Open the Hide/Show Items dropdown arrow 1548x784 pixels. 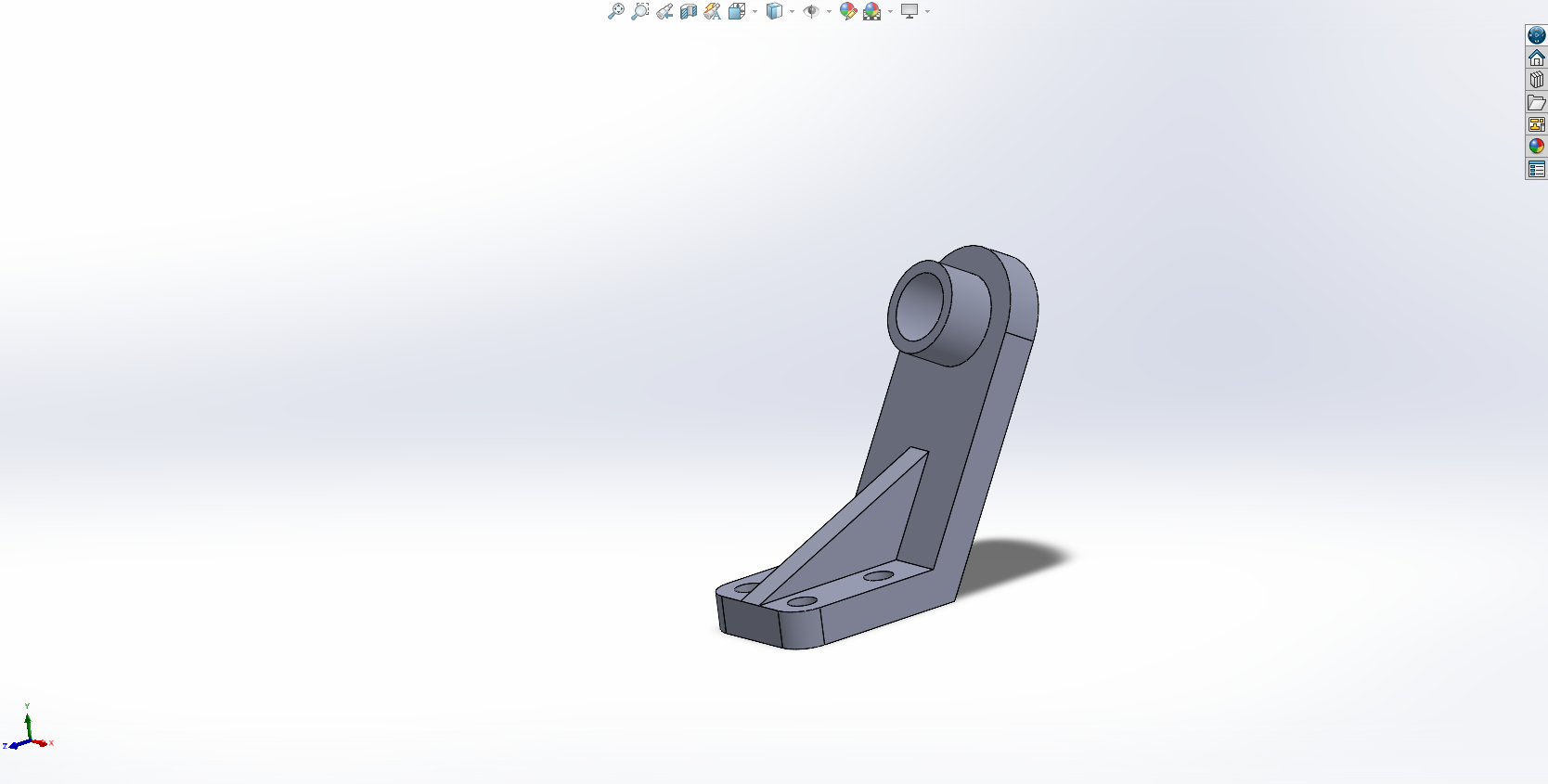[x=829, y=12]
